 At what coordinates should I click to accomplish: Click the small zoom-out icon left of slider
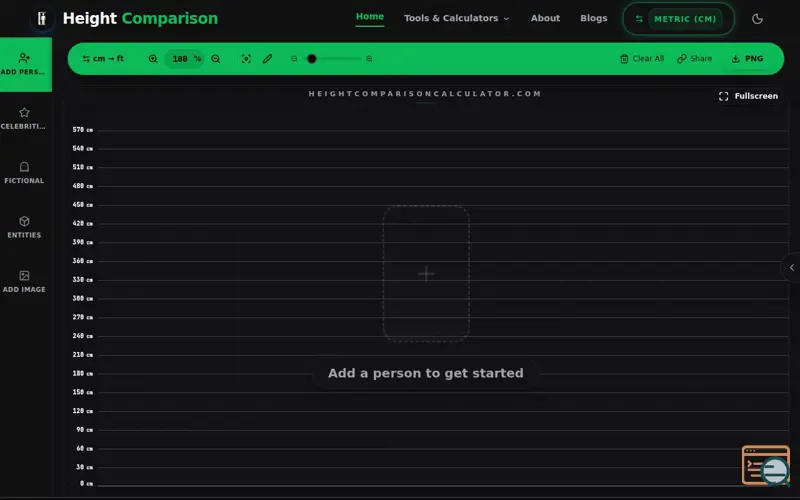294,59
